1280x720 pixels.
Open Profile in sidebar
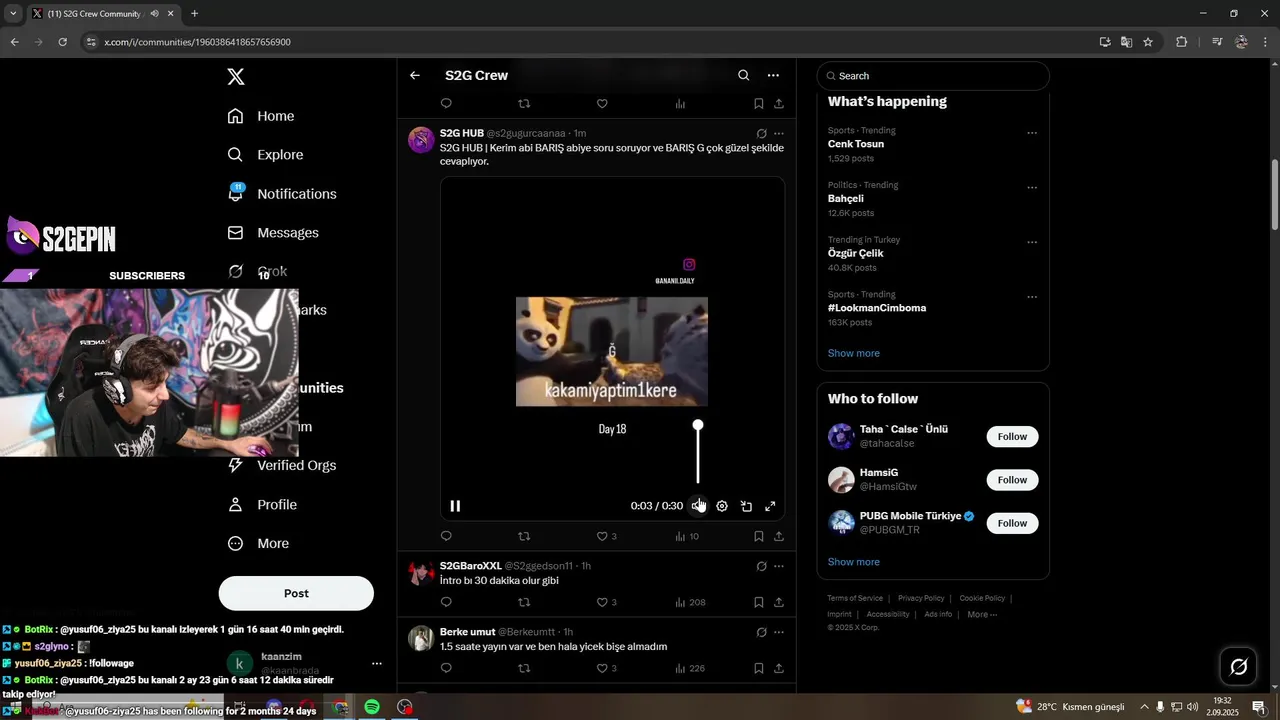coord(262,505)
